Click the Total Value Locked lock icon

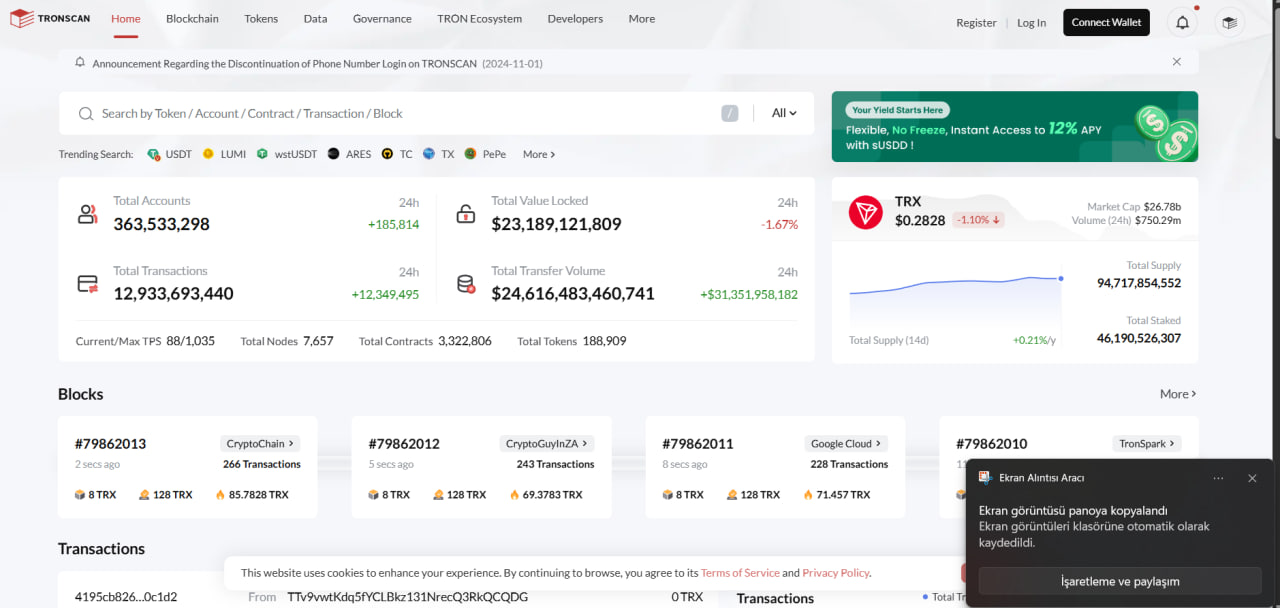point(466,214)
